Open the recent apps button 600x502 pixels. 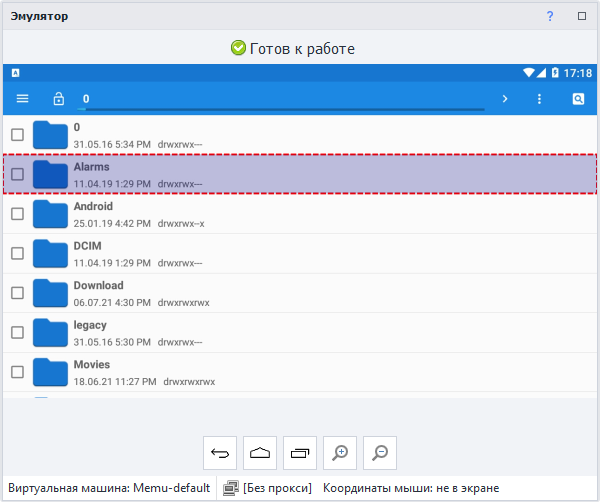(300, 453)
